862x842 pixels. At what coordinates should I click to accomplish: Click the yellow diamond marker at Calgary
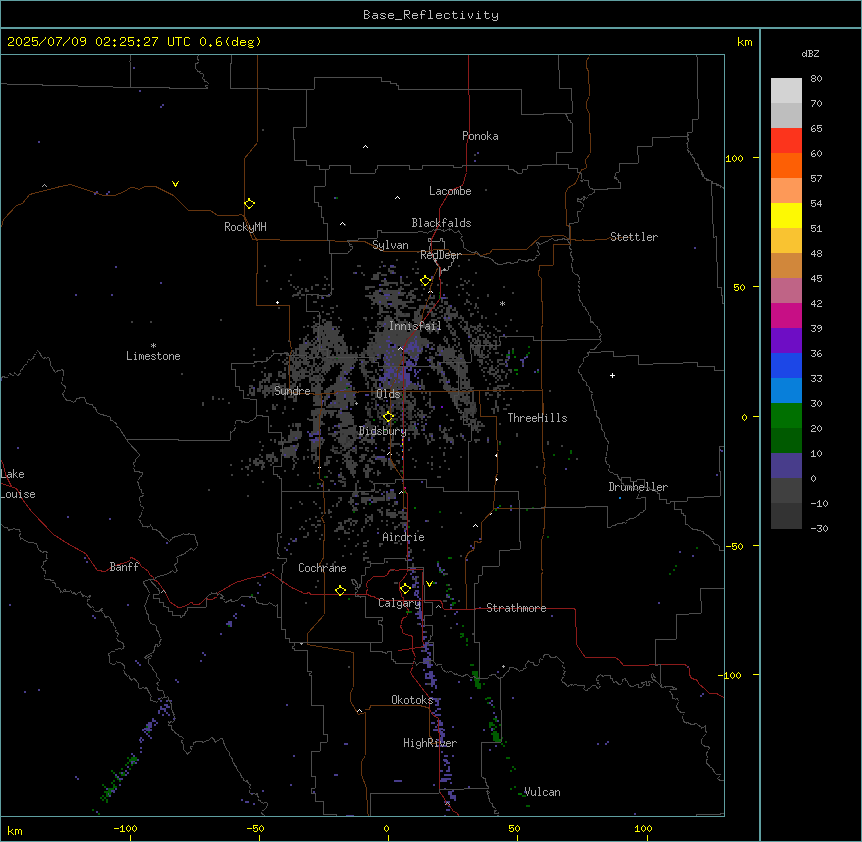click(x=405, y=589)
